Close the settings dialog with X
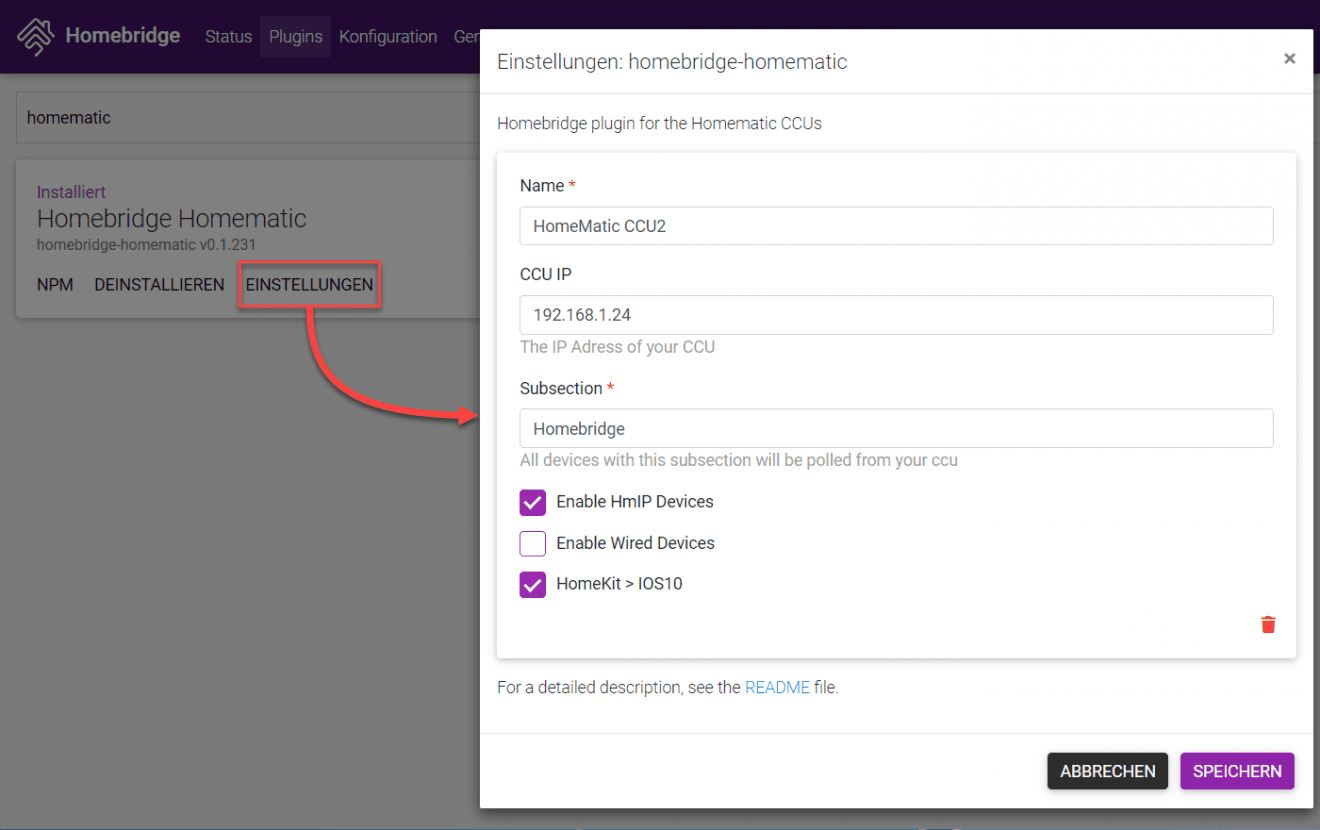 (1289, 59)
